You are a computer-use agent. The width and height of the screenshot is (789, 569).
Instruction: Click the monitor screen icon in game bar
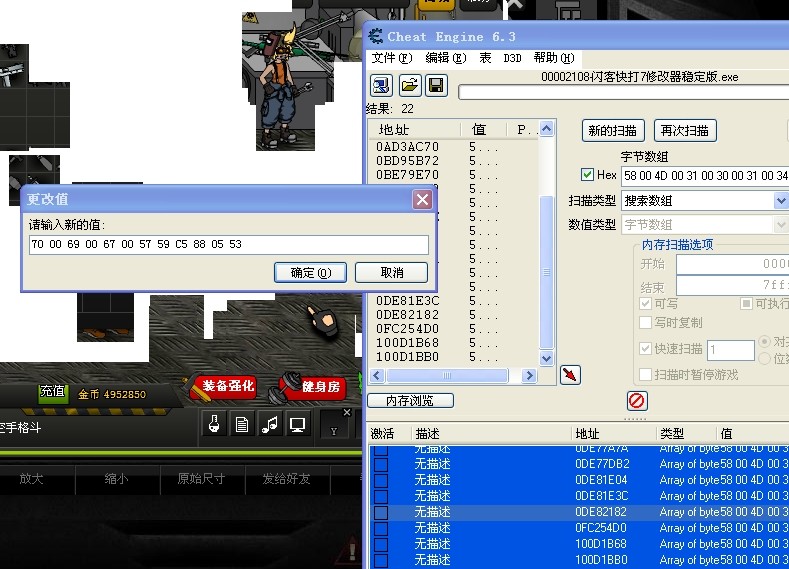[297, 424]
